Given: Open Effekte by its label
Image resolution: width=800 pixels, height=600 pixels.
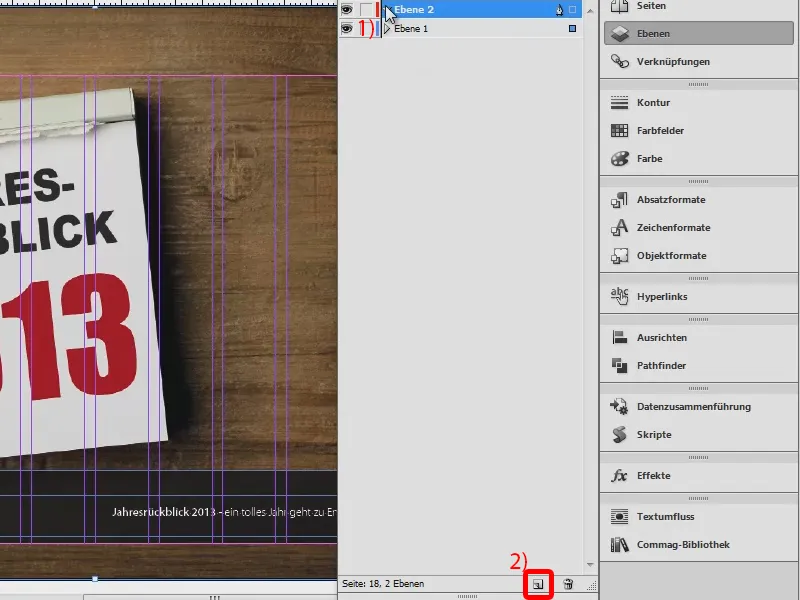Looking at the screenshot, I should [x=654, y=476].
